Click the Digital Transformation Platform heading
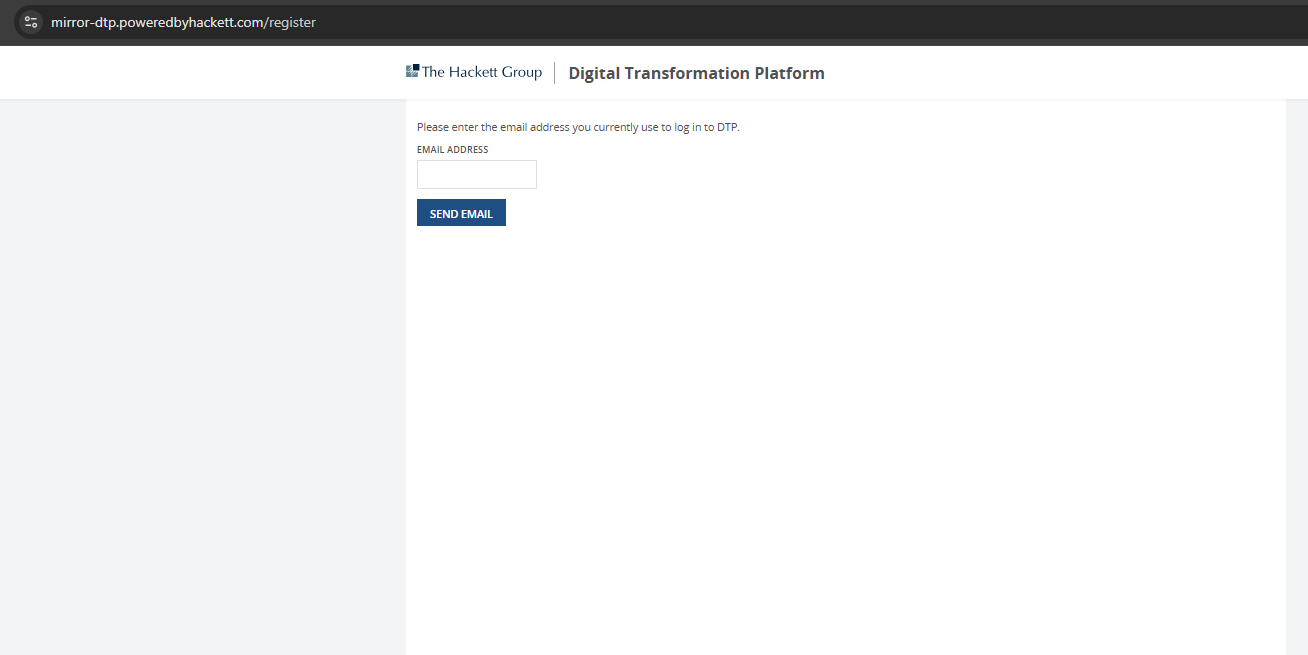The image size is (1308, 655). click(x=696, y=73)
